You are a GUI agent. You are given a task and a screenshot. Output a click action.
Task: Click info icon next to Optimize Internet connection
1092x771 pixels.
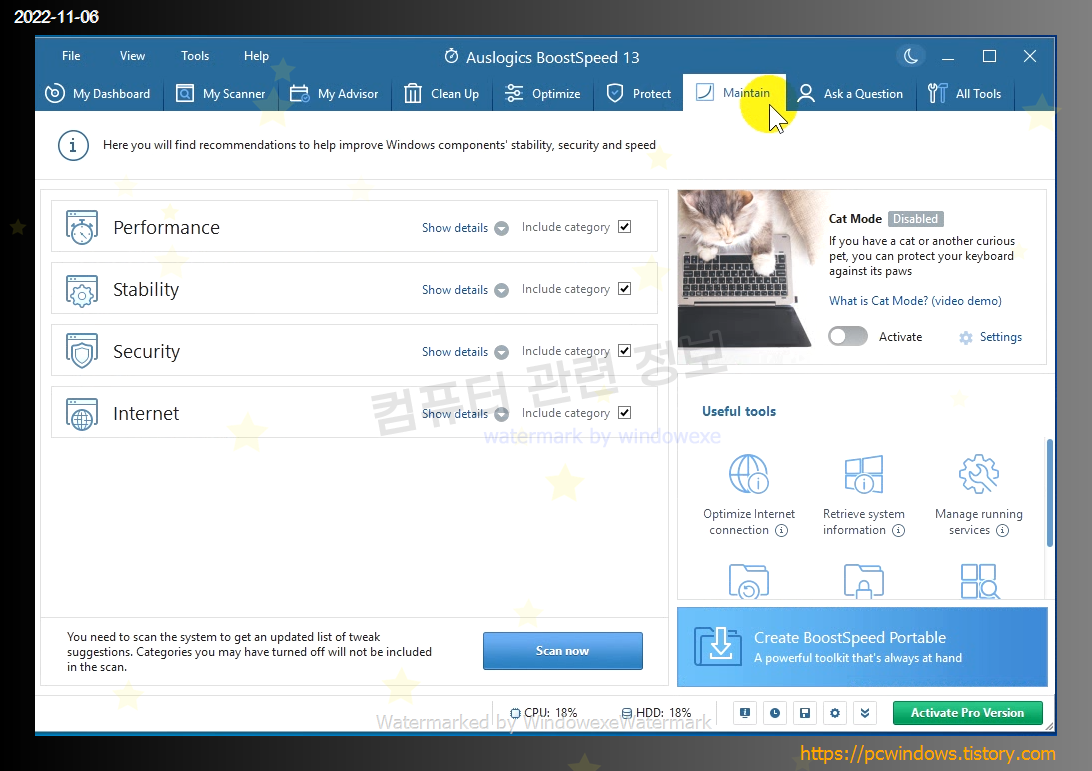point(781,531)
